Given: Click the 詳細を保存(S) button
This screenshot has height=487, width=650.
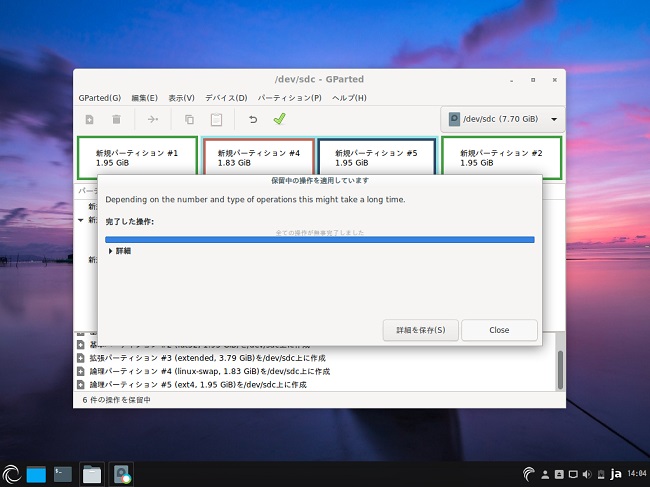Looking at the screenshot, I should click(421, 330).
